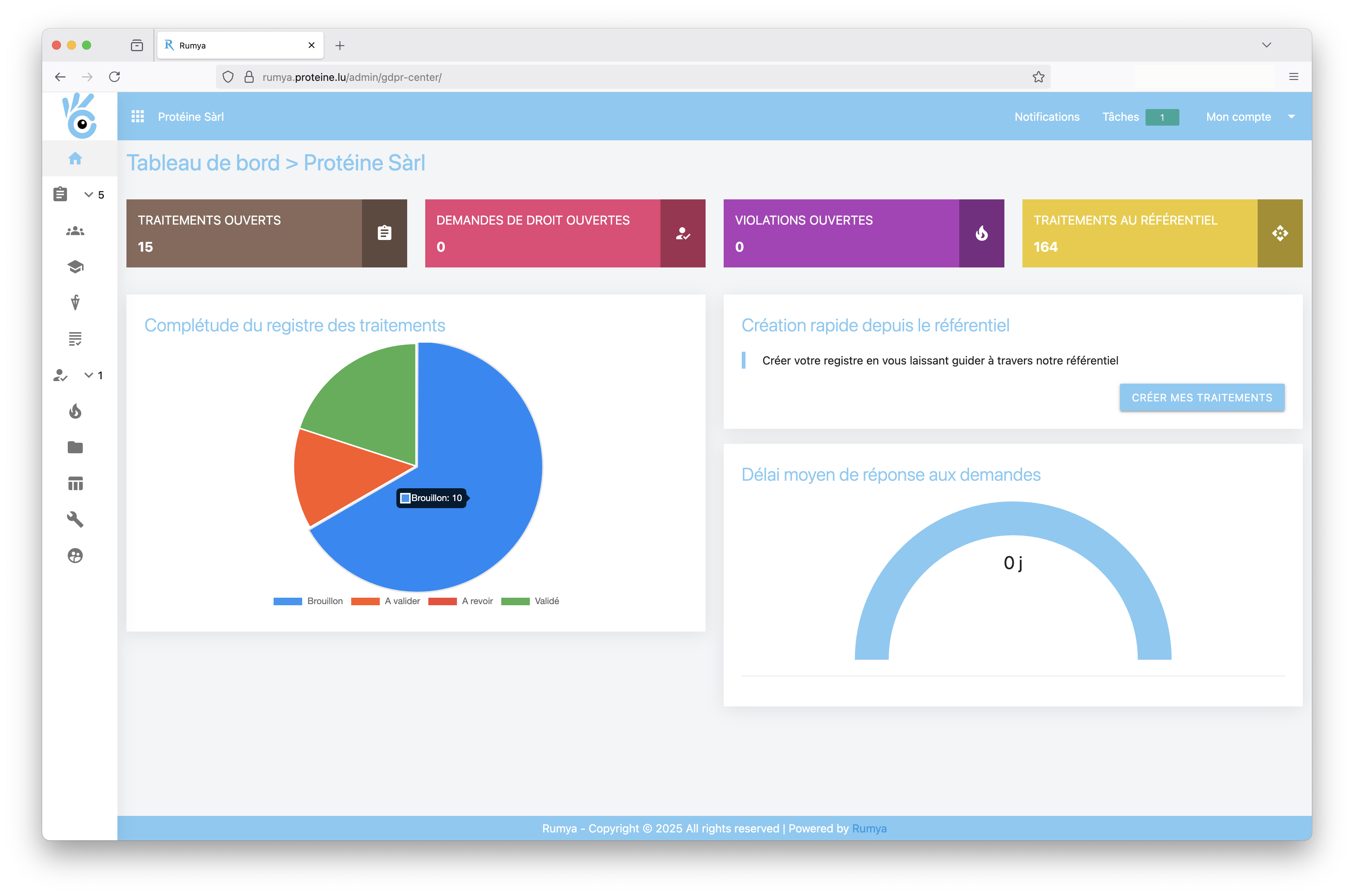Click the apps grid icon
This screenshot has width=1354, height=896.
[138, 117]
